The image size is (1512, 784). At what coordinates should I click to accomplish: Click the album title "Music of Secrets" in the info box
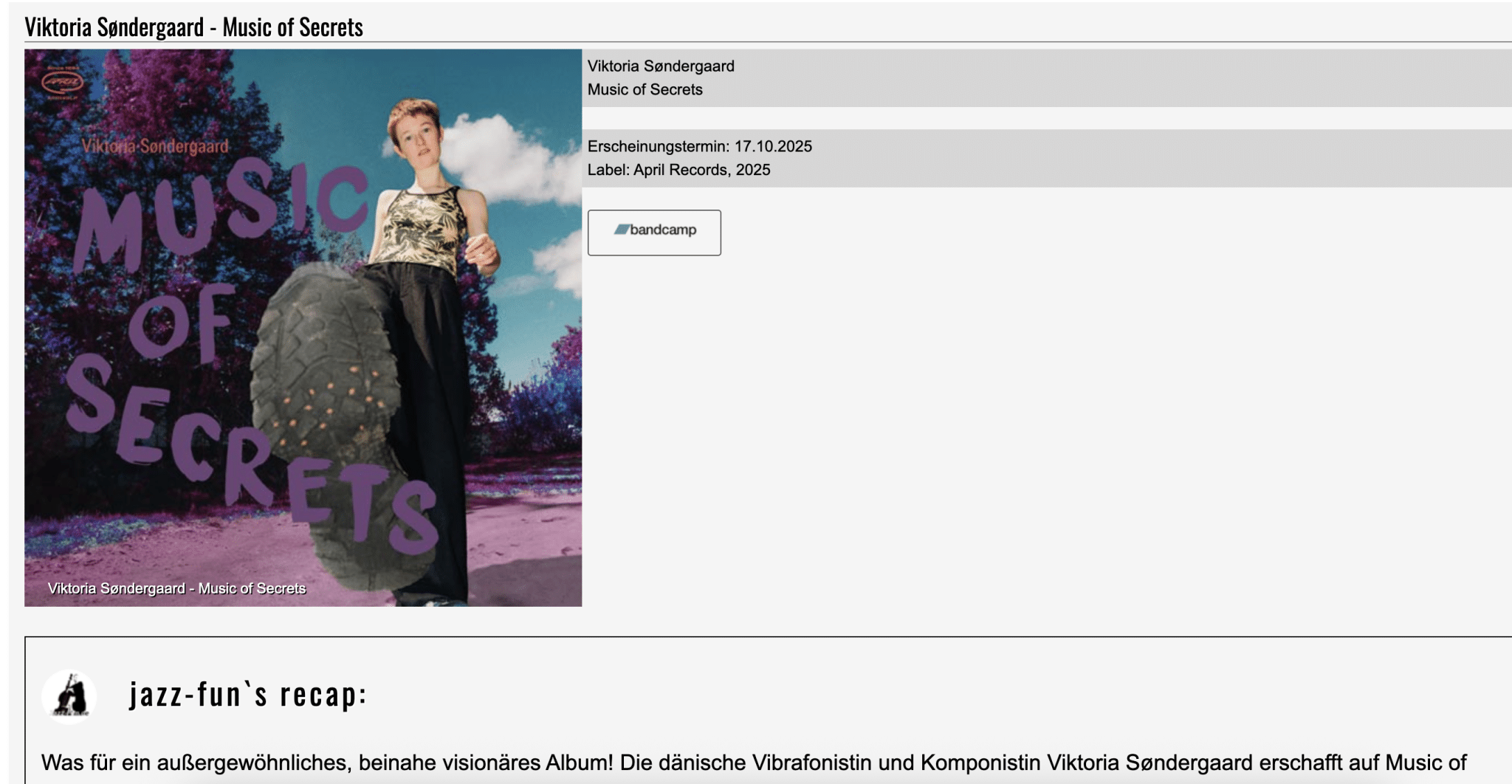point(645,89)
